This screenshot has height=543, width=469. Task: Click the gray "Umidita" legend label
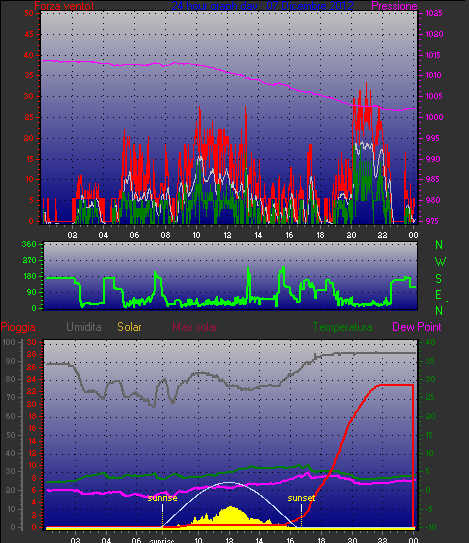click(x=84, y=327)
